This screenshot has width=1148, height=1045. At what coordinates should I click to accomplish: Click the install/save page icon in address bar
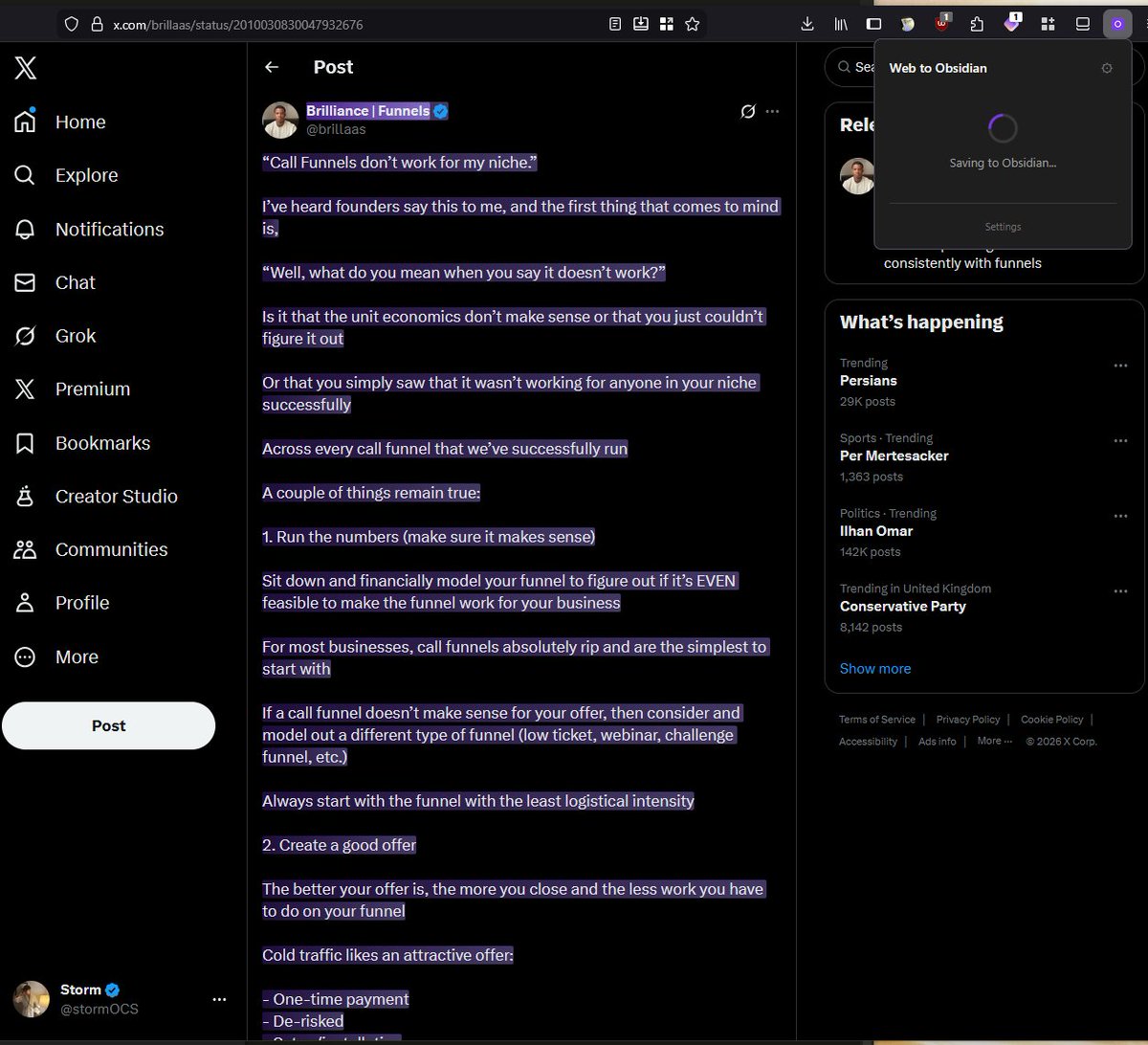pos(641,24)
